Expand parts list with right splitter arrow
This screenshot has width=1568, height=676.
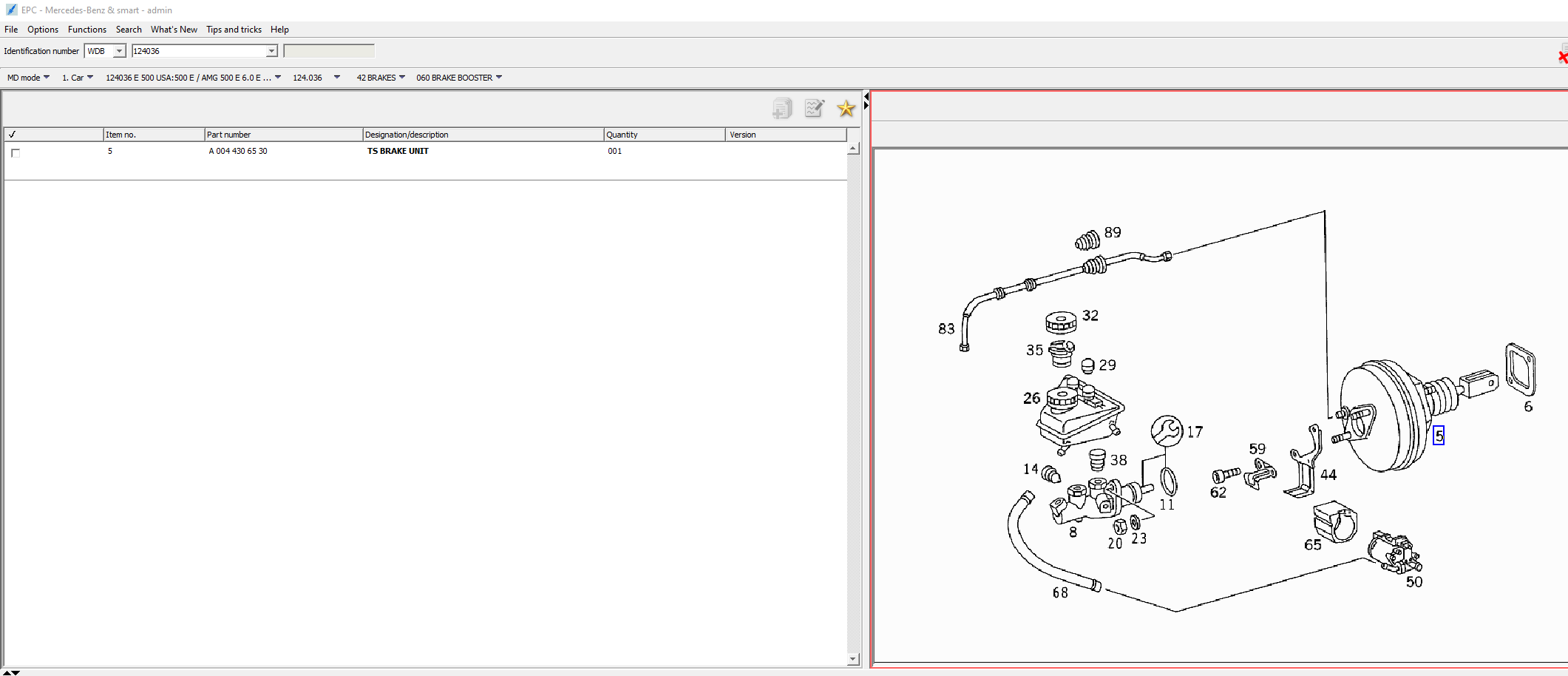click(866, 106)
